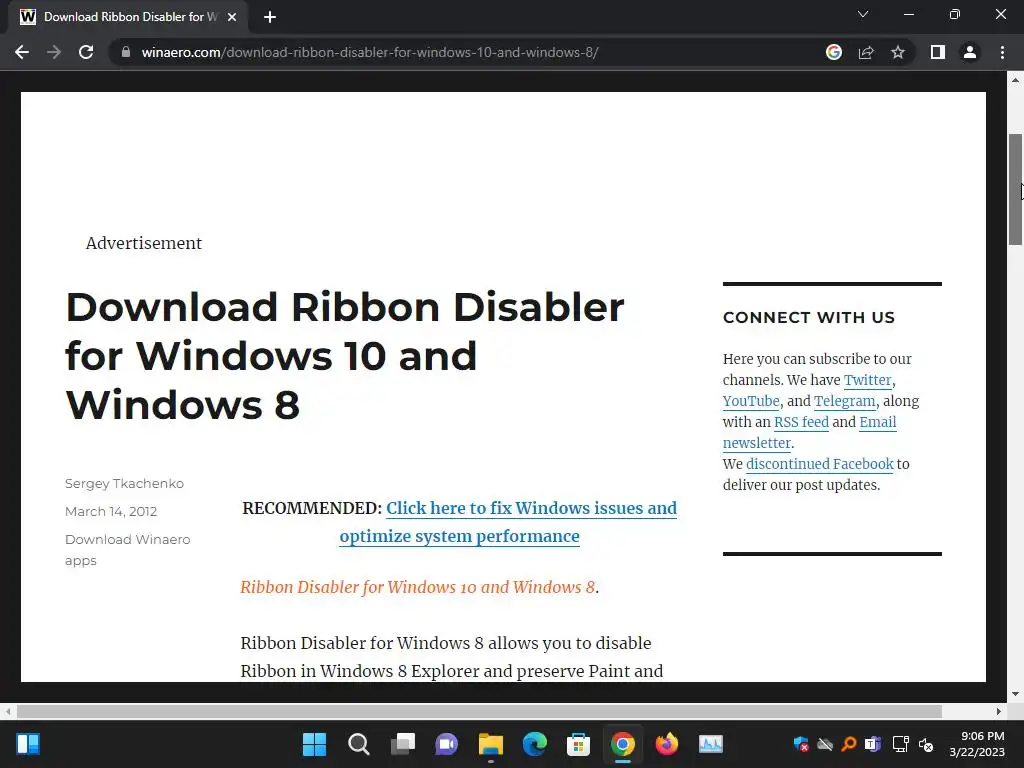Open a new browser tab
The width and height of the screenshot is (1024, 768).
point(270,17)
